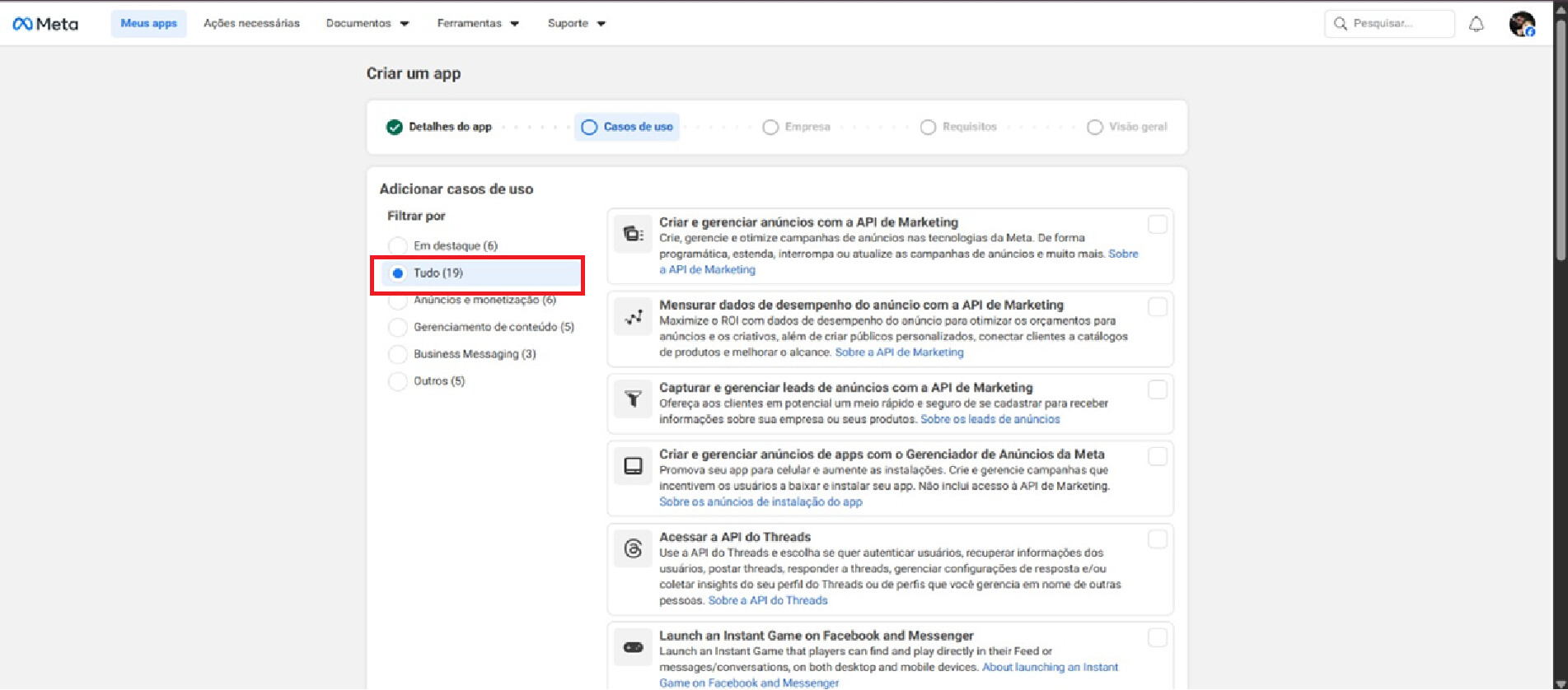1568x690 pixels.
Task: Expand the Documentos dropdown
Action: 367,24
